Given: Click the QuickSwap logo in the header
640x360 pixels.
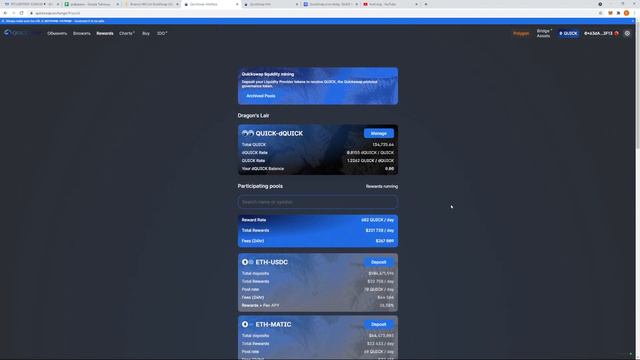Looking at the screenshot, I should click(21, 33).
